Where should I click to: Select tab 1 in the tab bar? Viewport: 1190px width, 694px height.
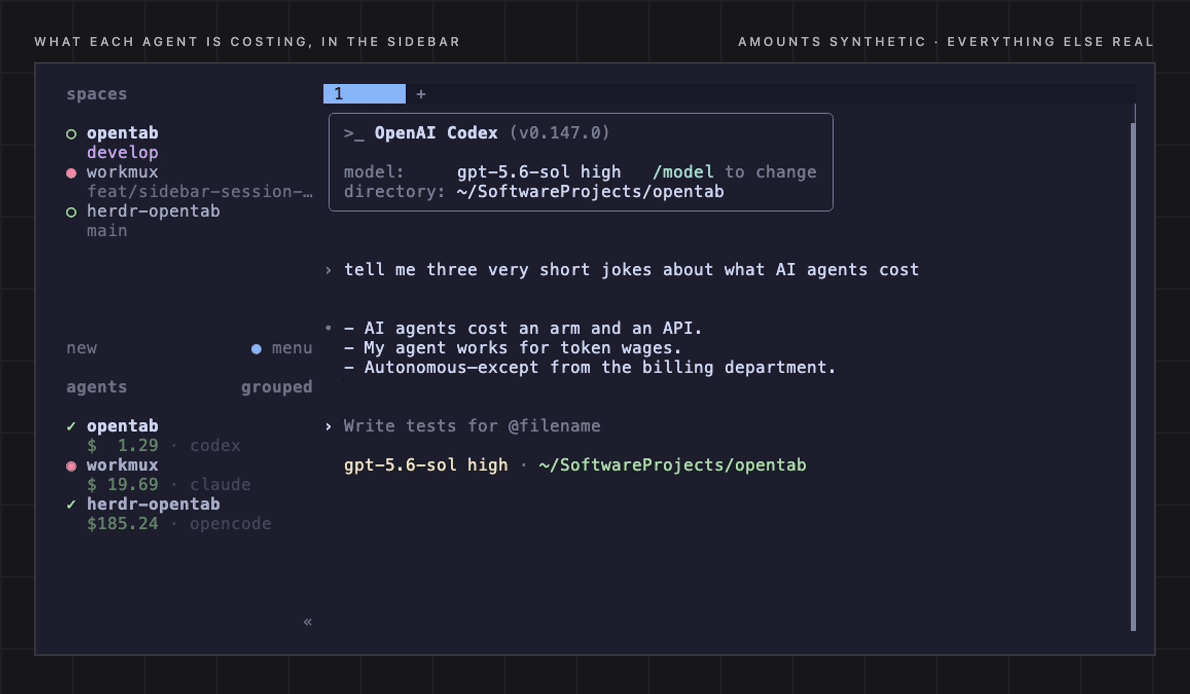[364, 93]
